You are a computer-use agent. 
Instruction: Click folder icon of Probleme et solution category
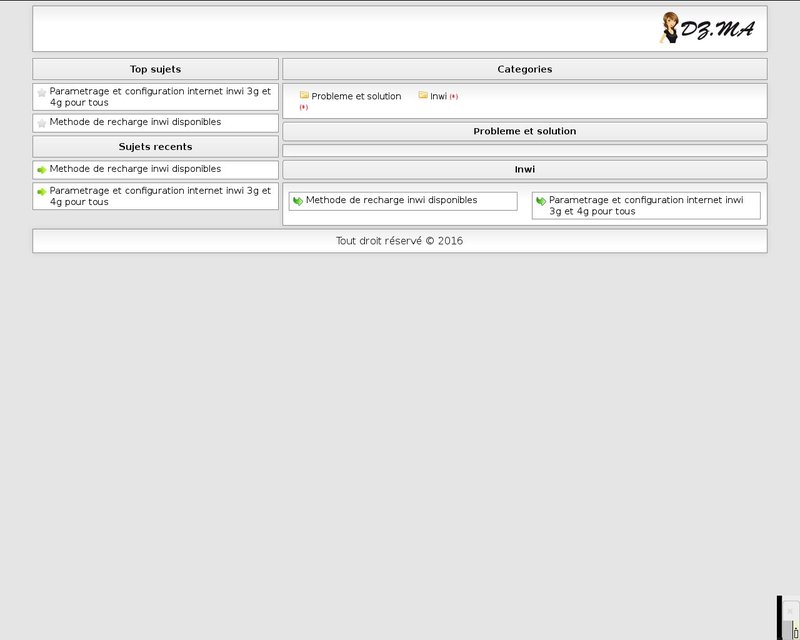click(x=304, y=95)
